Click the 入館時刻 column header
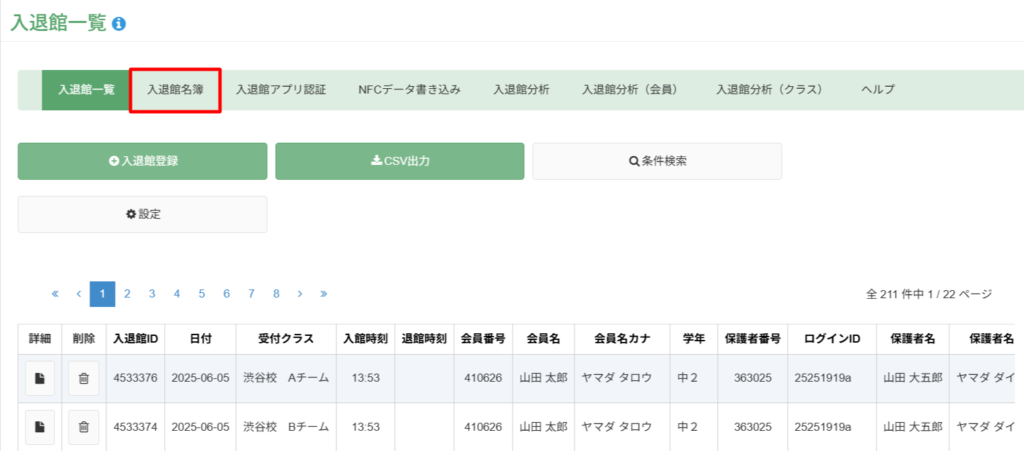 [x=366, y=339]
